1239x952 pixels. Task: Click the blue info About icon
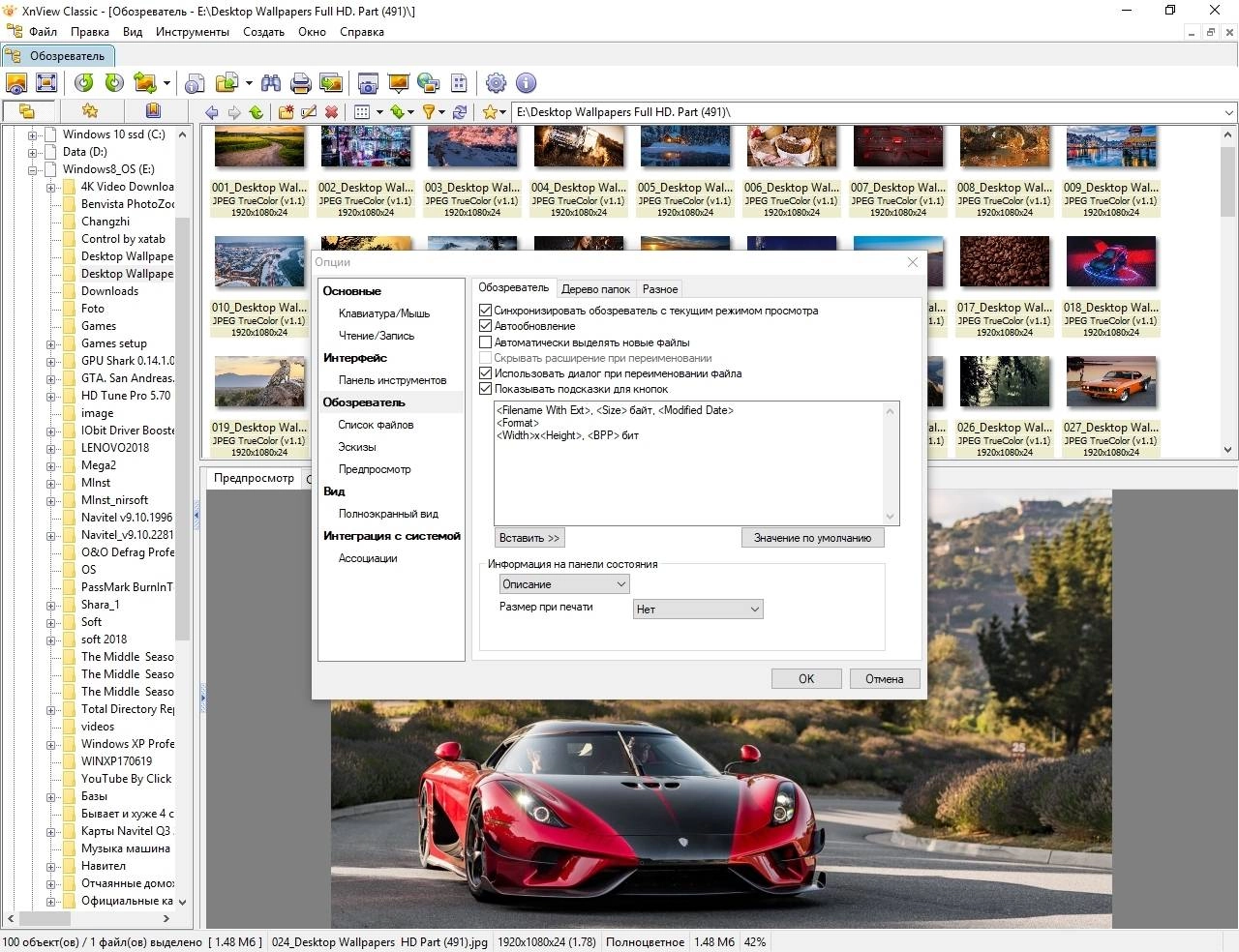pos(526,83)
